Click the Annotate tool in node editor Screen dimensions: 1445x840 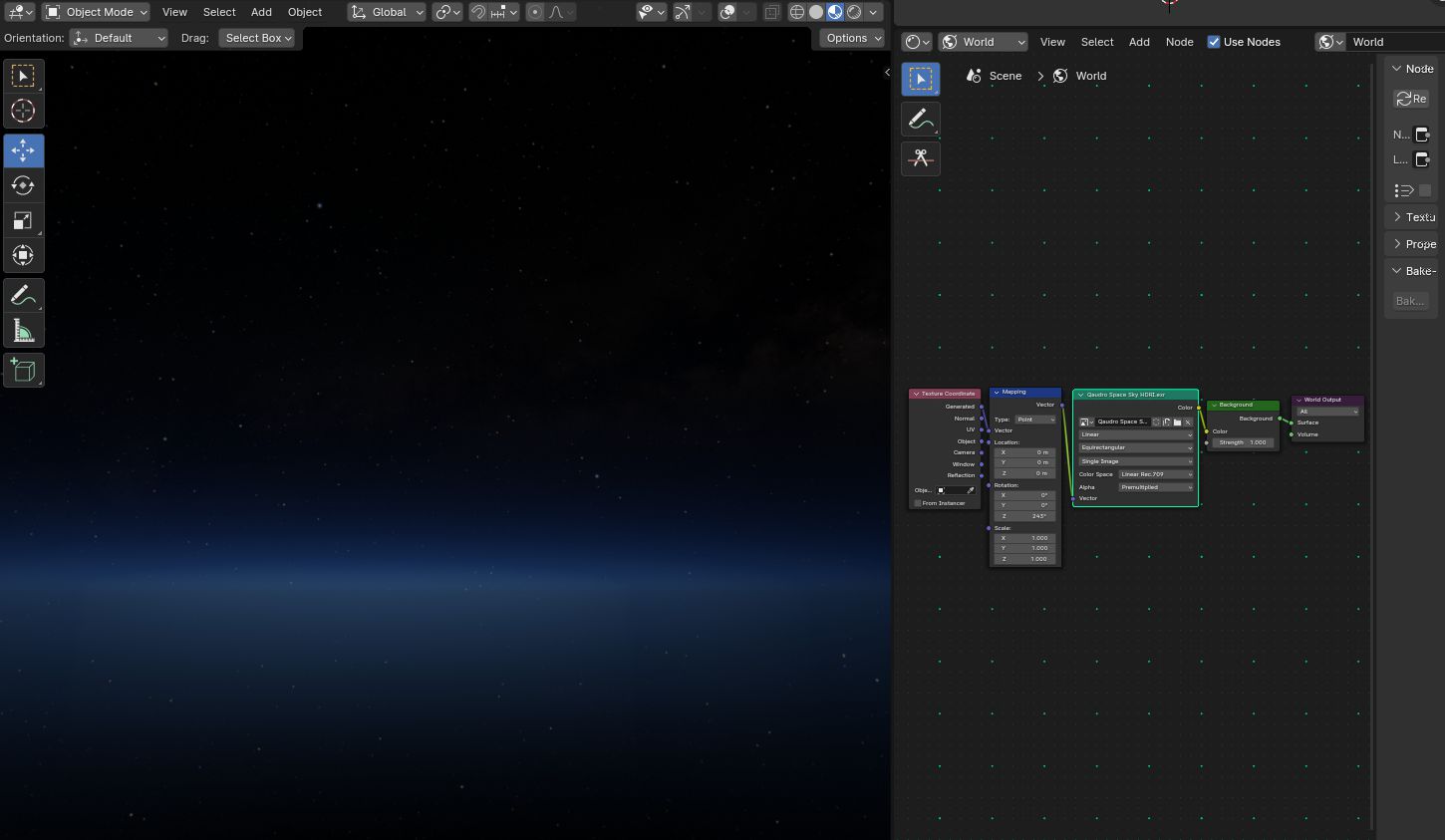920,119
